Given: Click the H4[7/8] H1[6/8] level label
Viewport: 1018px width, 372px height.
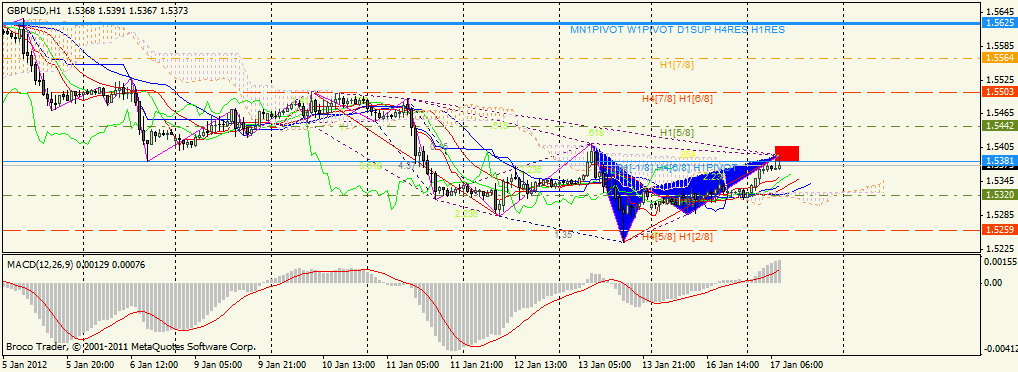Looking at the screenshot, I should coord(678,99).
